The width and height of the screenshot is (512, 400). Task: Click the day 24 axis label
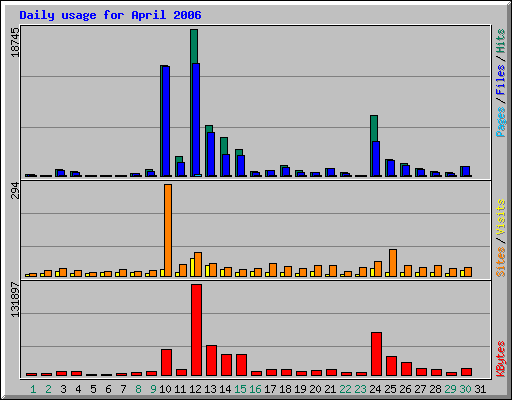coord(375,389)
